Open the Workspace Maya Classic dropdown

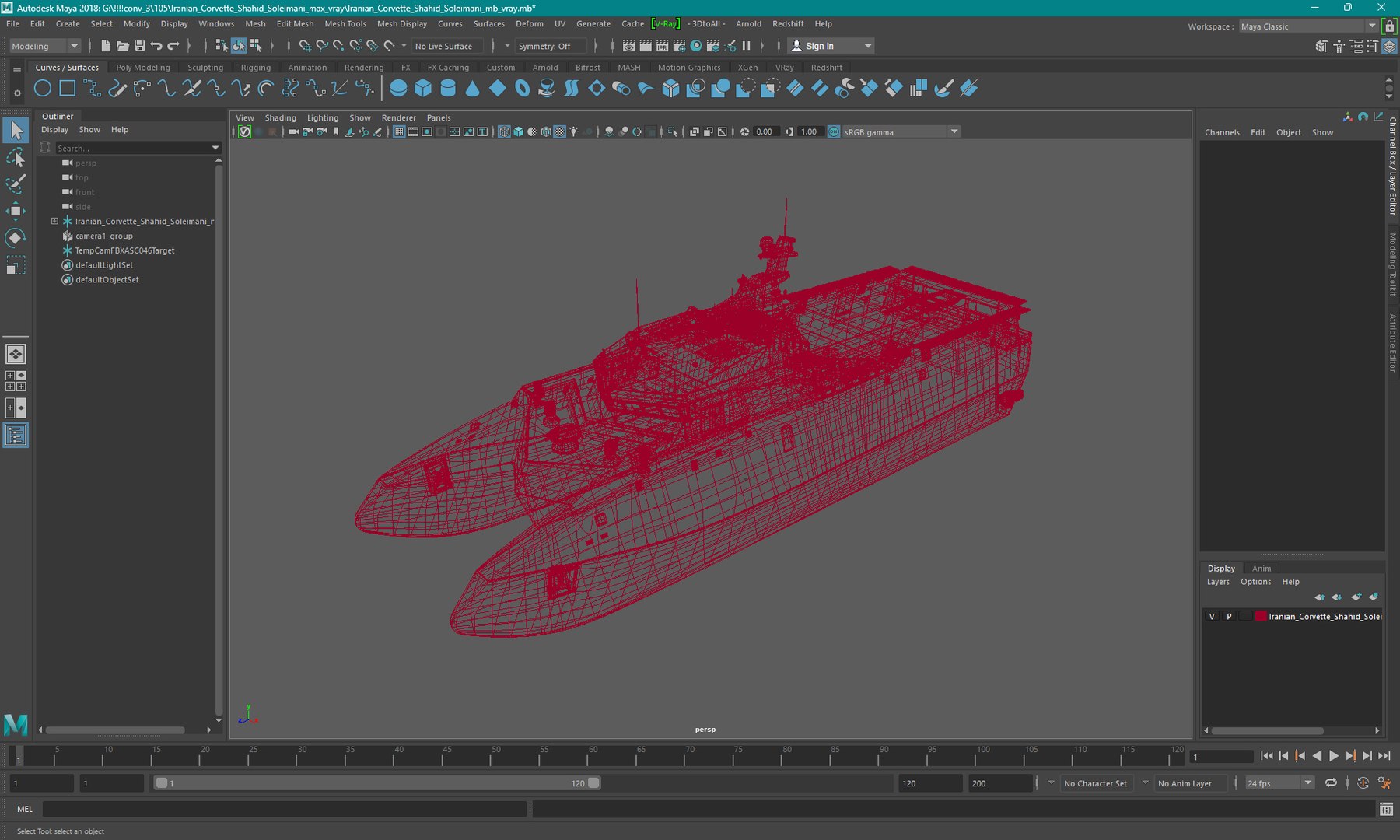click(1308, 26)
